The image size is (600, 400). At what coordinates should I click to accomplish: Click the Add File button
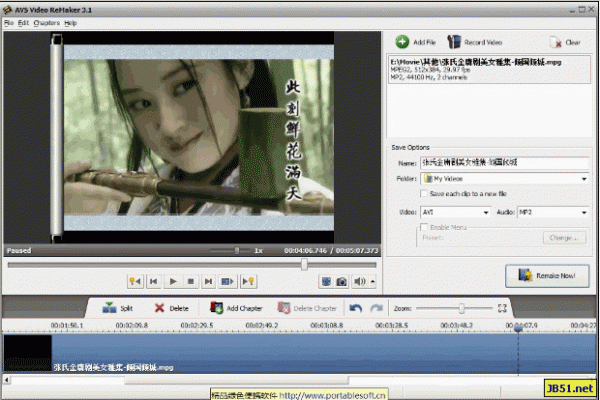(416, 42)
